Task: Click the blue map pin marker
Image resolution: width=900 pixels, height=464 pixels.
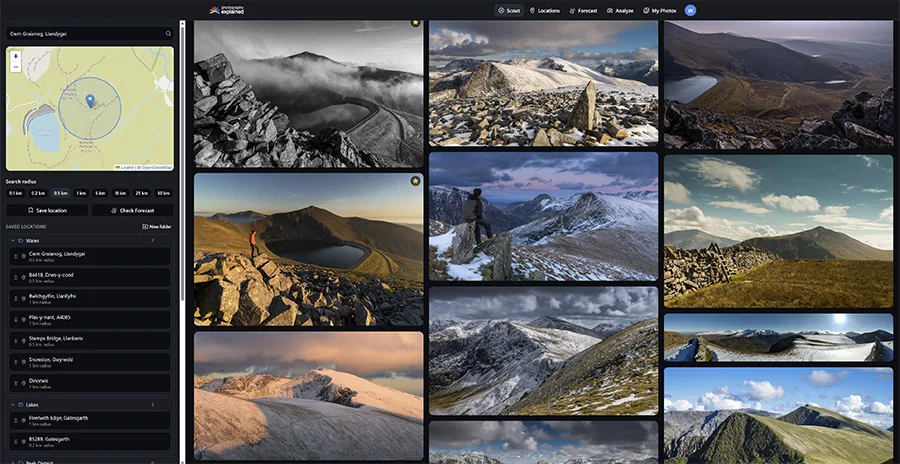Action: [x=90, y=101]
